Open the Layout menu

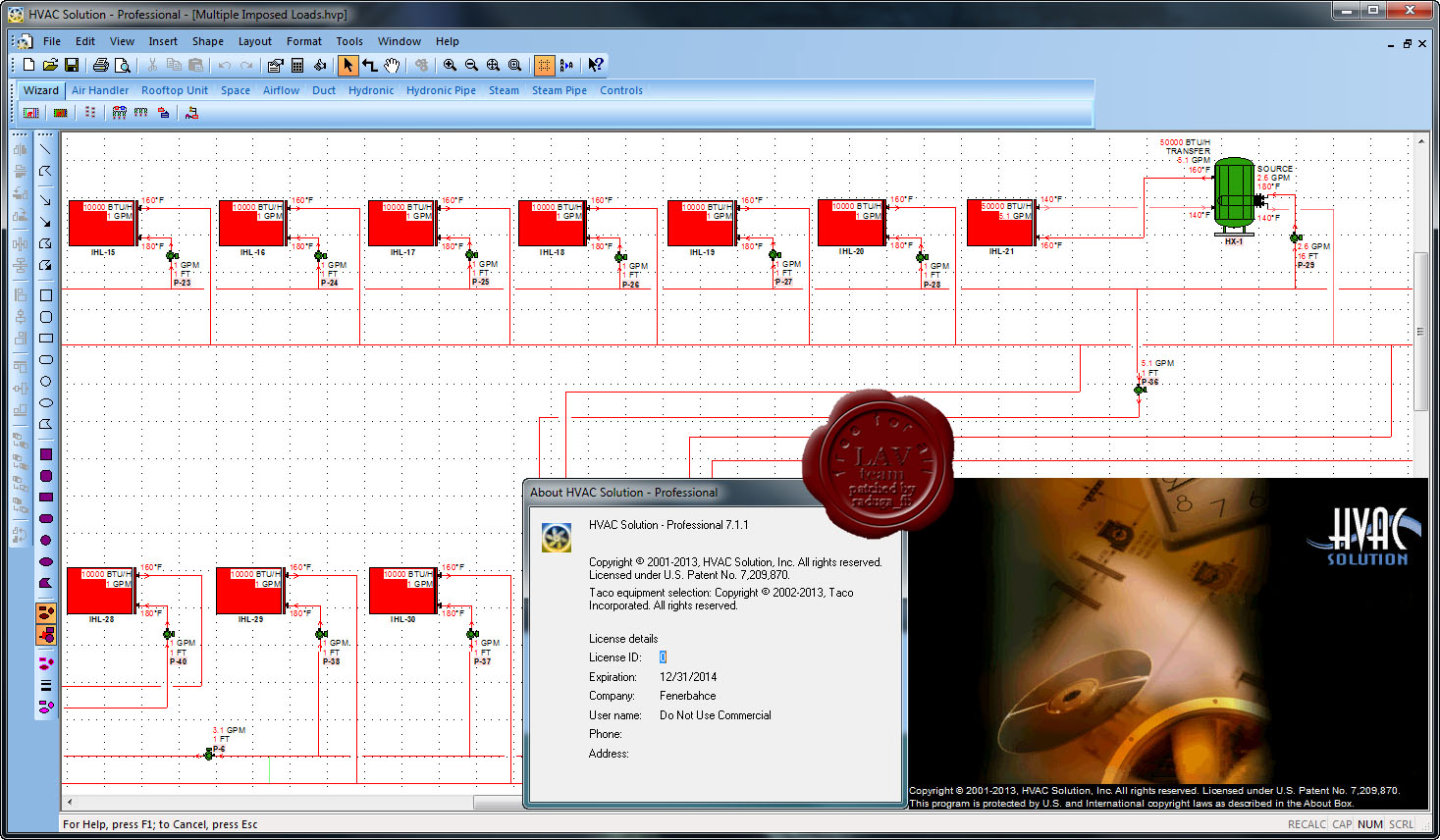[255, 41]
